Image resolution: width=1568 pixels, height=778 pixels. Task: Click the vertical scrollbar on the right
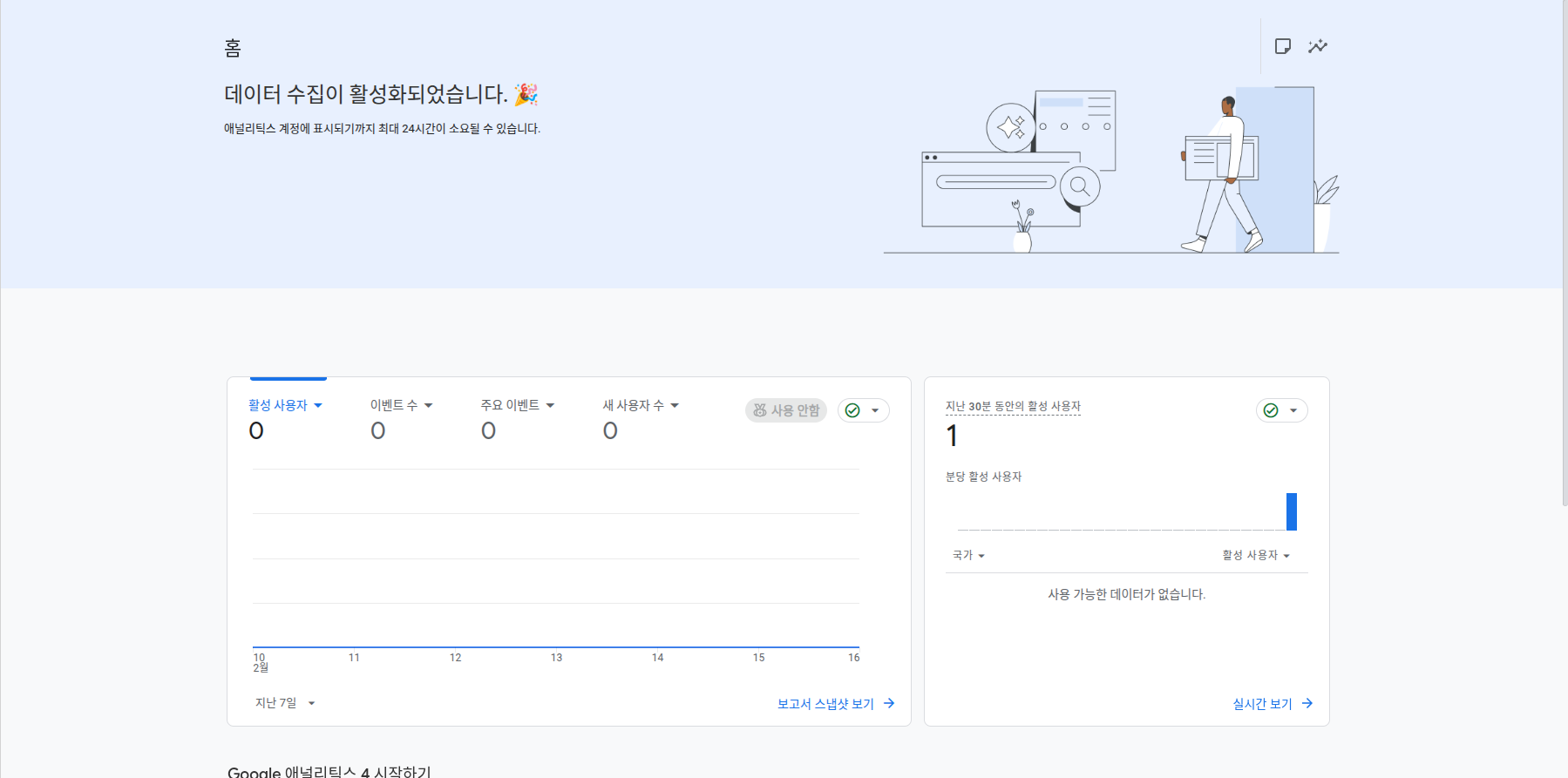point(1564,253)
